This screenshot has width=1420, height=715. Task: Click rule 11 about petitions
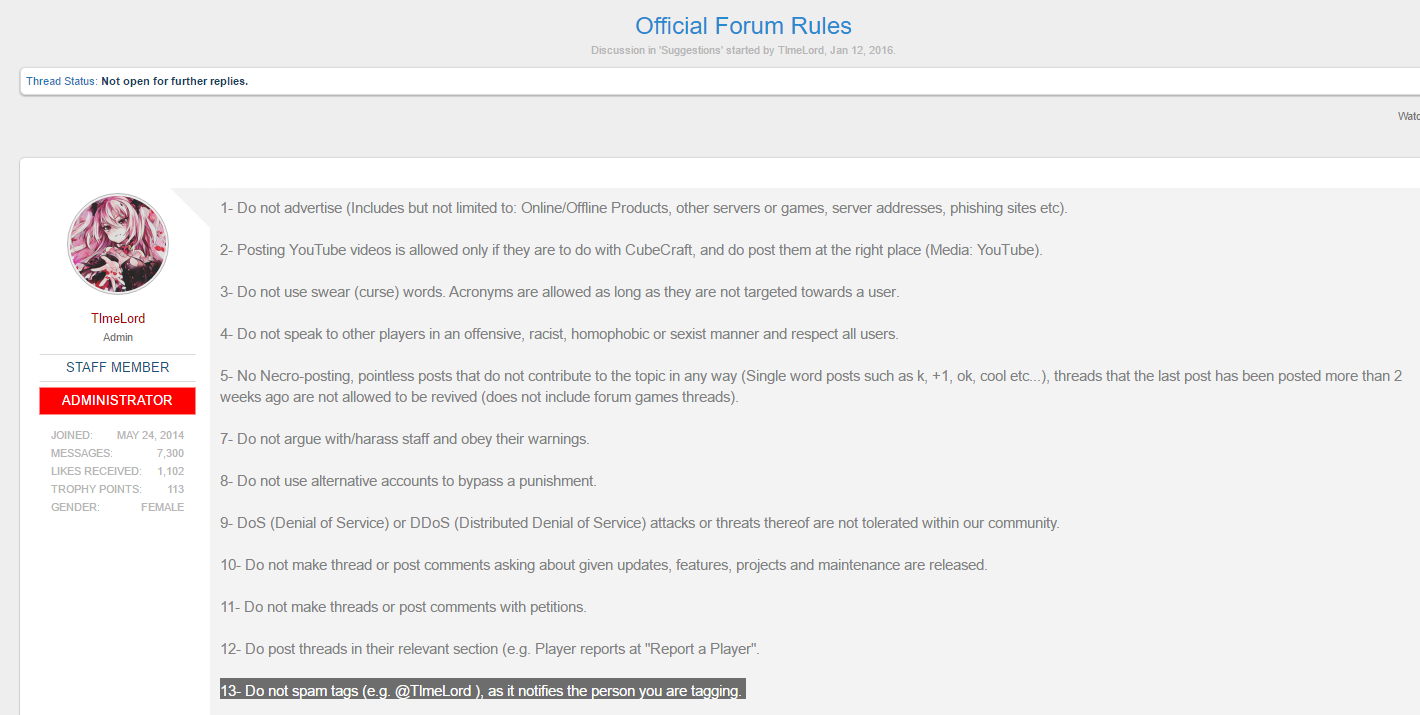tap(403, 607)
